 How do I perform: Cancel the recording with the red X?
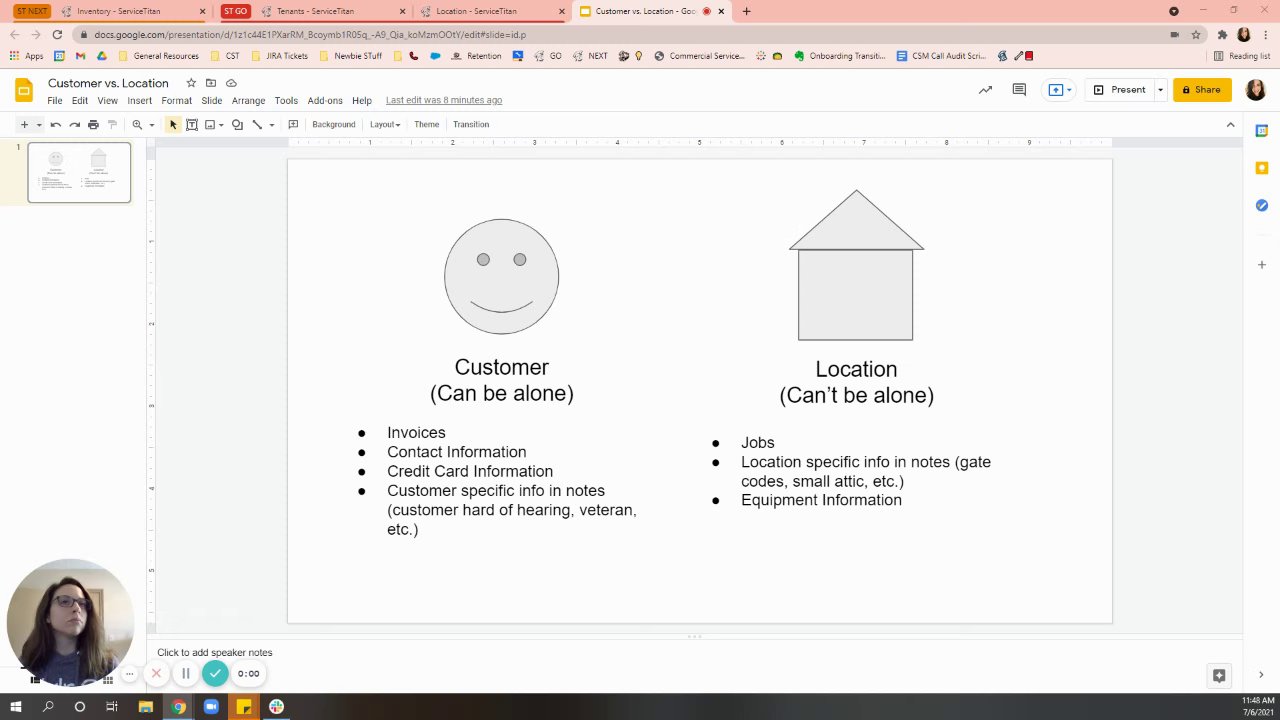156,674
